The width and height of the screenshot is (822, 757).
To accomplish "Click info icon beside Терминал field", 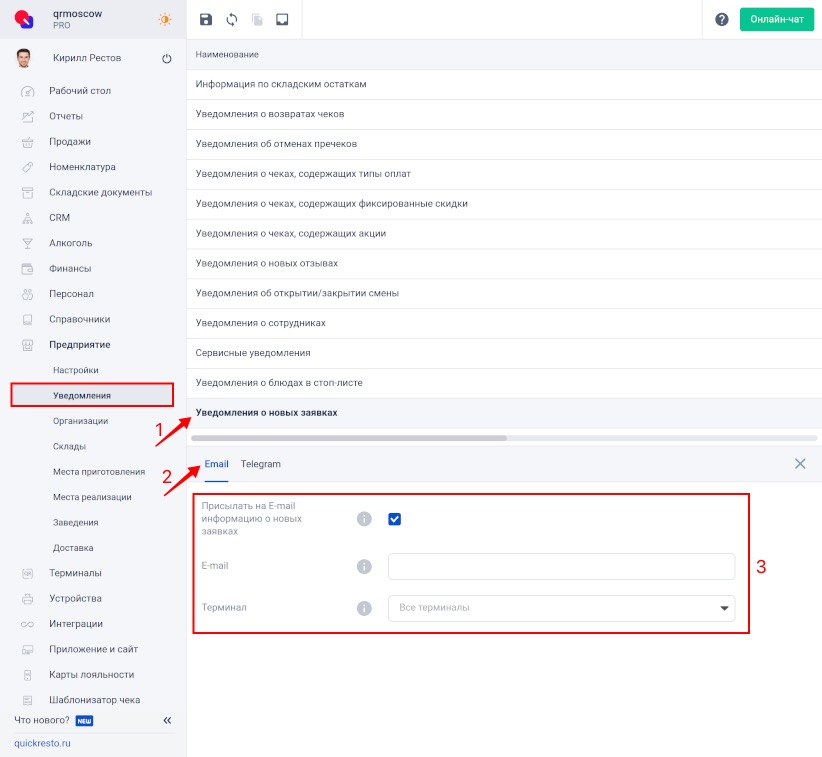I will coord(364,608).
